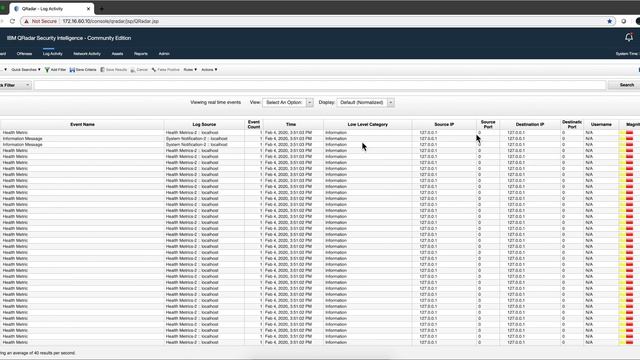Image resolution: width=640 pixels, height=360 pixels.
Task: Go to the Network Activity tab
Action: (87, 53)
